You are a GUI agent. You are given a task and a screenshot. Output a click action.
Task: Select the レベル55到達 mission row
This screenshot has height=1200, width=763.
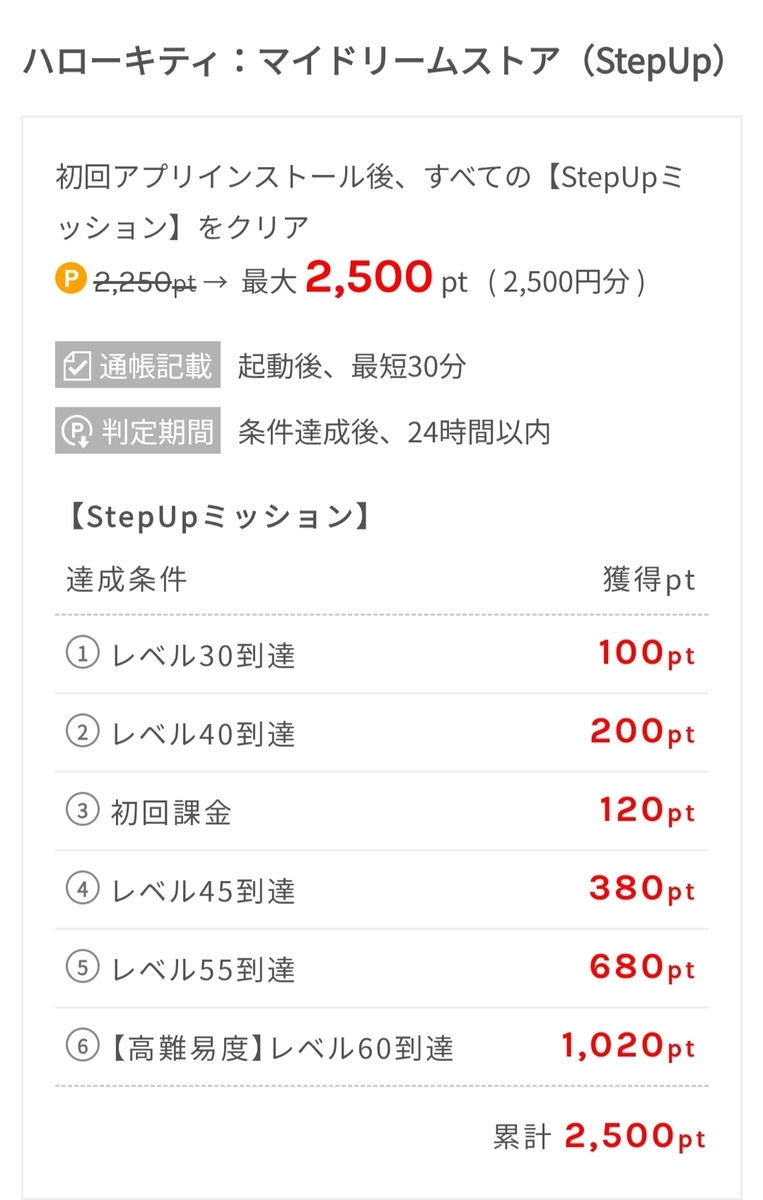(x=381, y=968)
